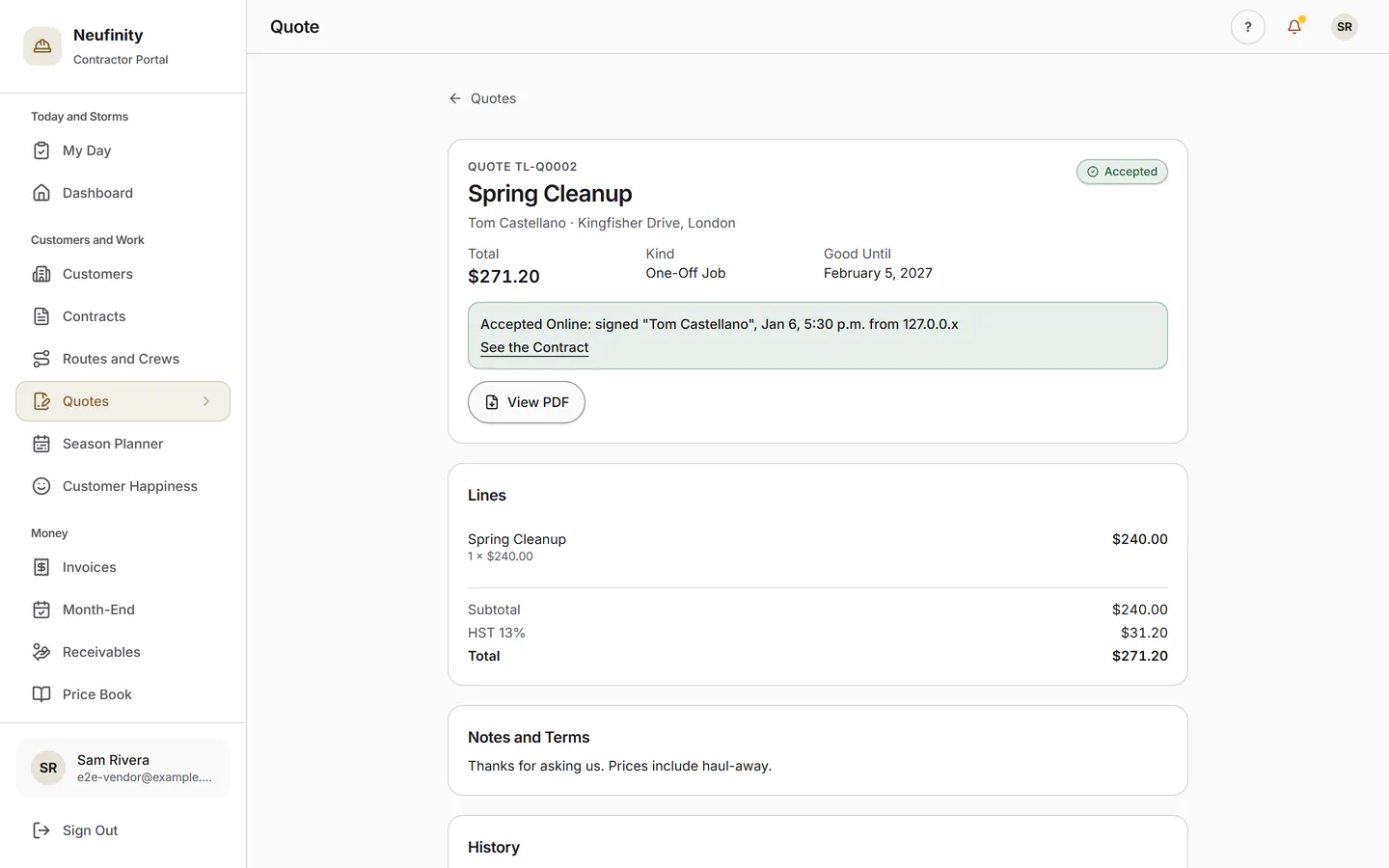Image resolution: width=1389 pixels, height=868 pixels.
Task: Open Invoices in Money section
Action: 123,567
